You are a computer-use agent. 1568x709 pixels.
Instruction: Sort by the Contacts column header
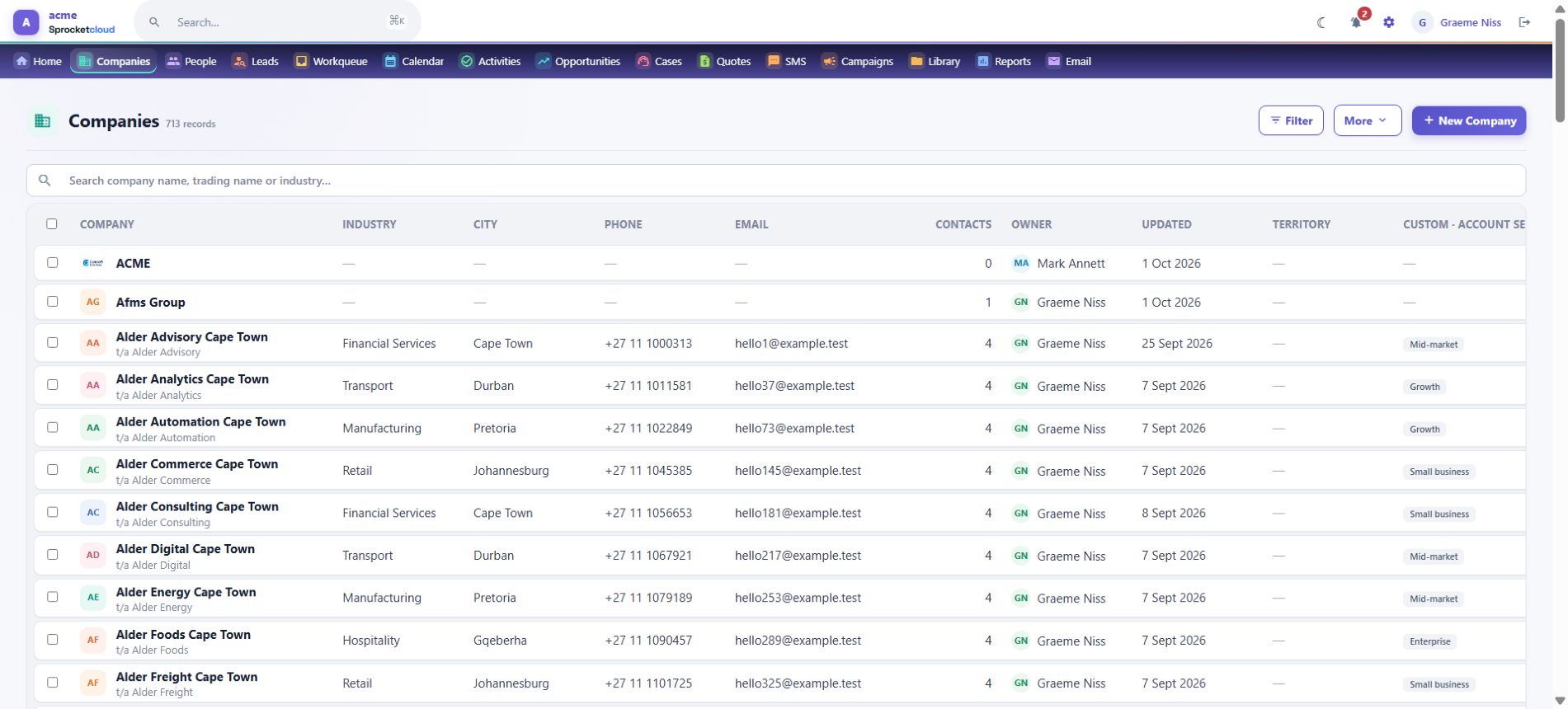coord(963,224)
